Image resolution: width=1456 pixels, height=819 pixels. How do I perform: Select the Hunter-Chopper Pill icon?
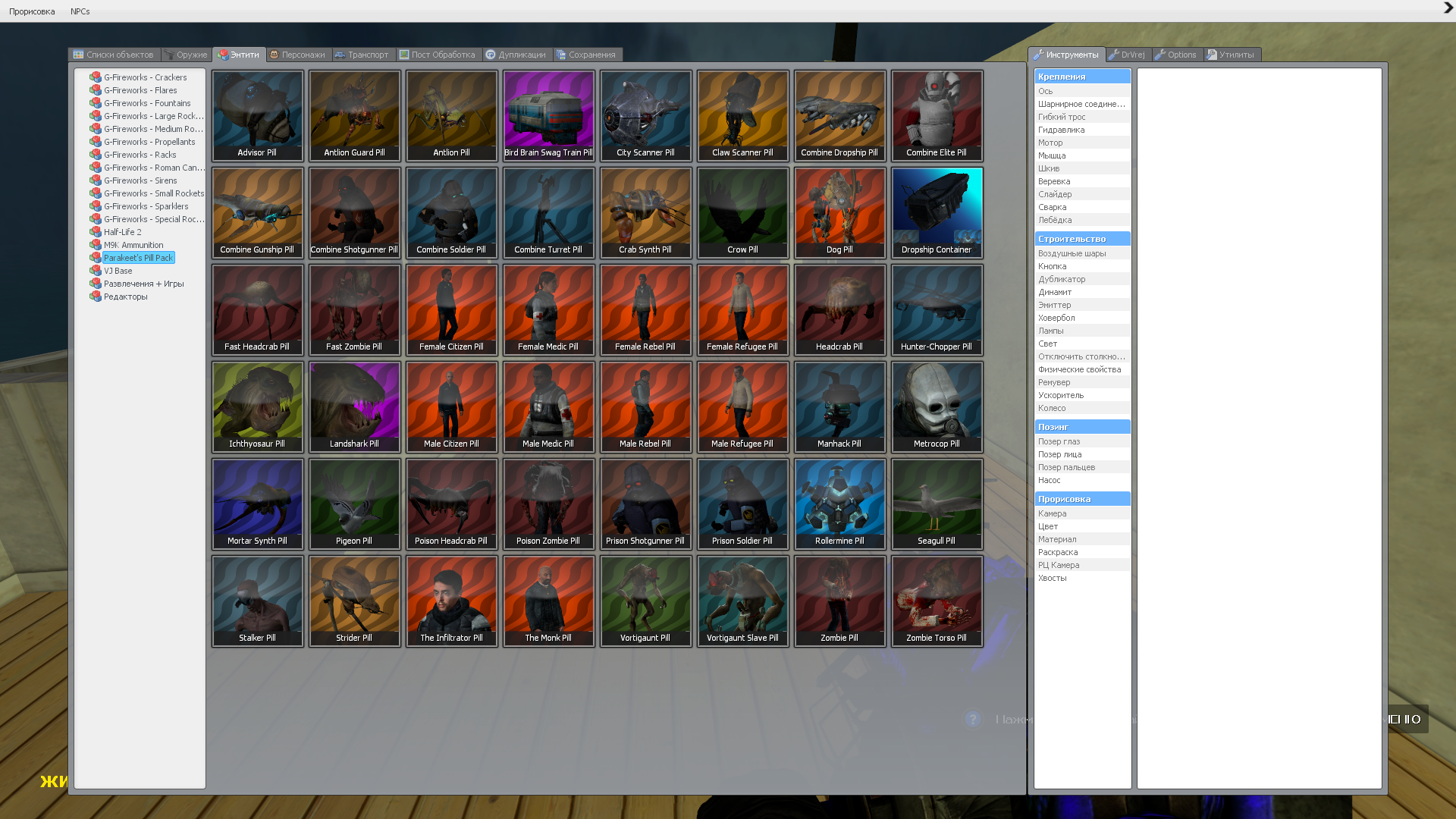937,309
